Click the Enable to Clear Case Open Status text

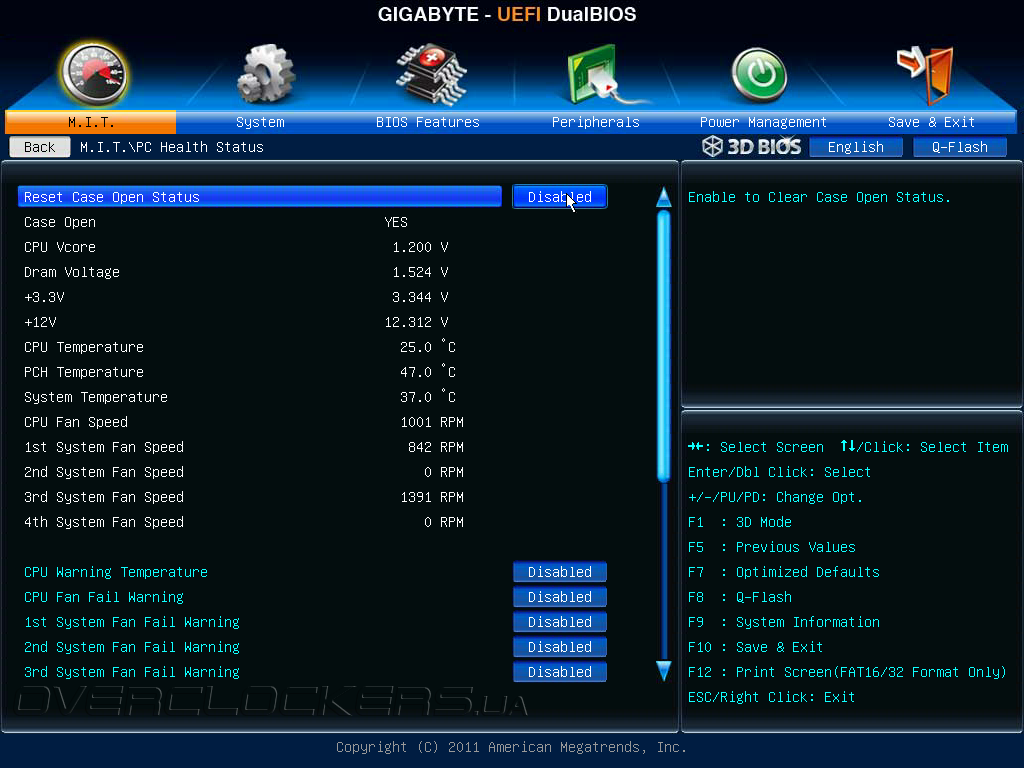point(819,197)
